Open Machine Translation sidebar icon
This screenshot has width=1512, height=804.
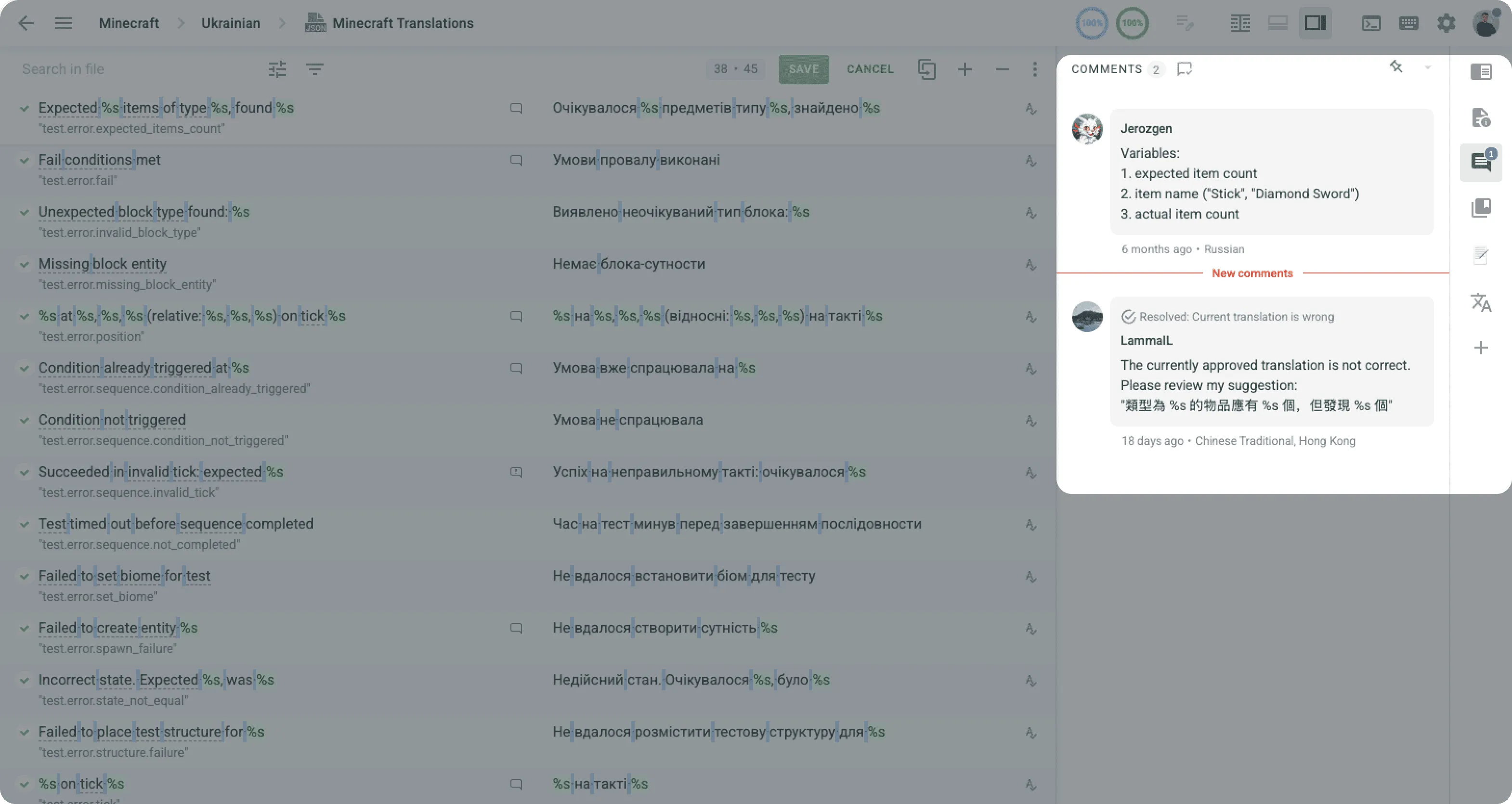point(1480,302)
